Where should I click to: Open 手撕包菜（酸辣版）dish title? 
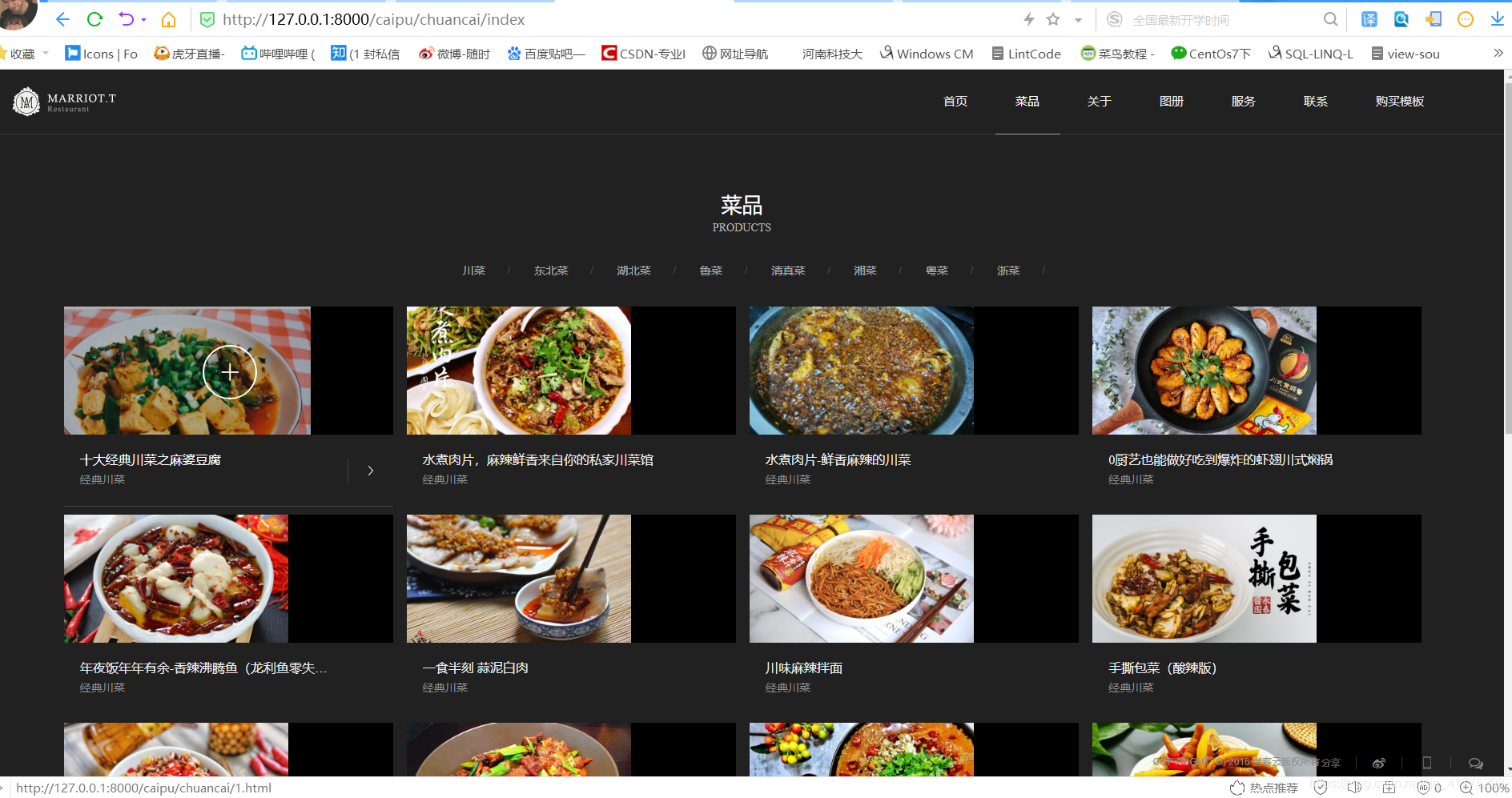pos(1162,668)
